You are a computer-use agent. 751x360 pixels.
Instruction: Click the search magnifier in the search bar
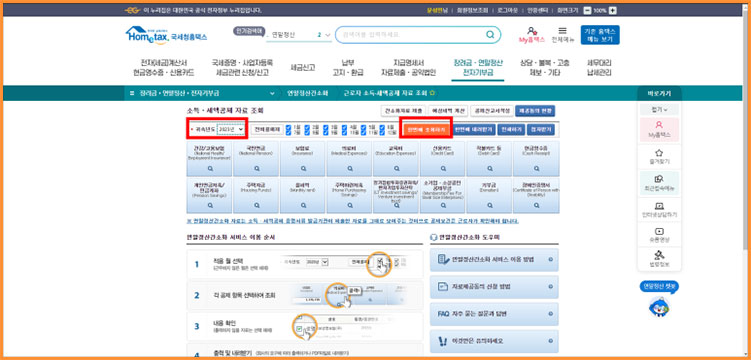pyautogui.click(x=489, y=34)
